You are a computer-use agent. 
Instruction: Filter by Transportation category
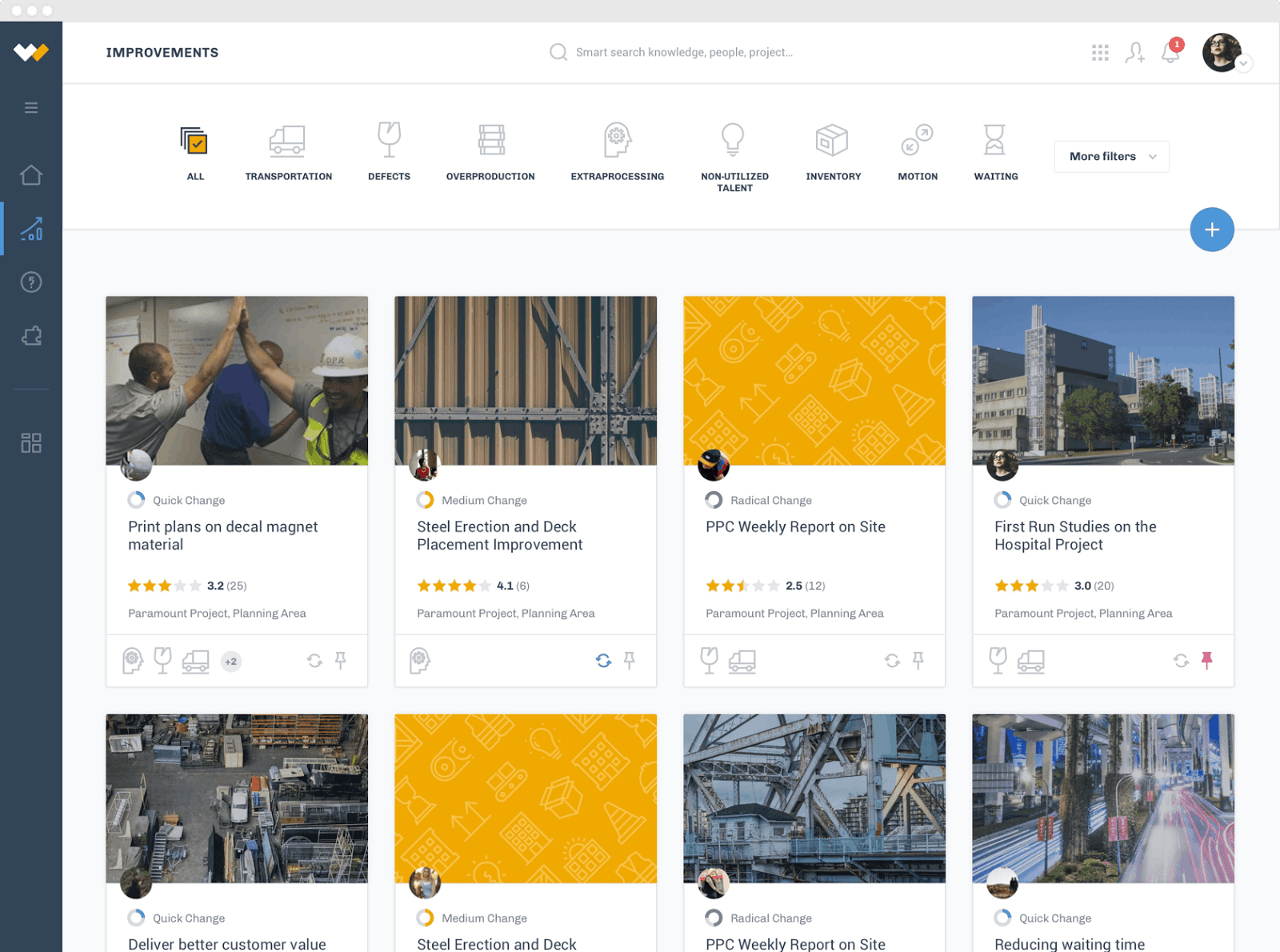(x=289, y=153)
